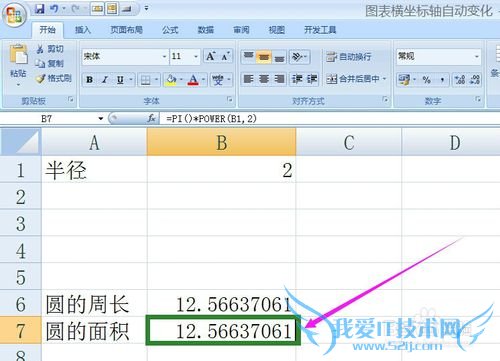
Task: Increase decimal places
Action: tap(460, 80)
